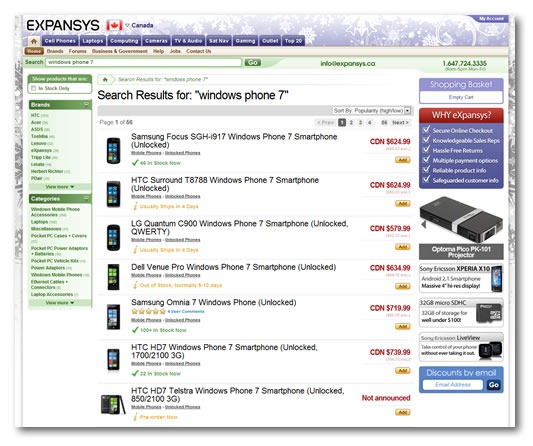Open the Computing tab
This screenshot has height=446, width=533.
[x=124, y=41]
